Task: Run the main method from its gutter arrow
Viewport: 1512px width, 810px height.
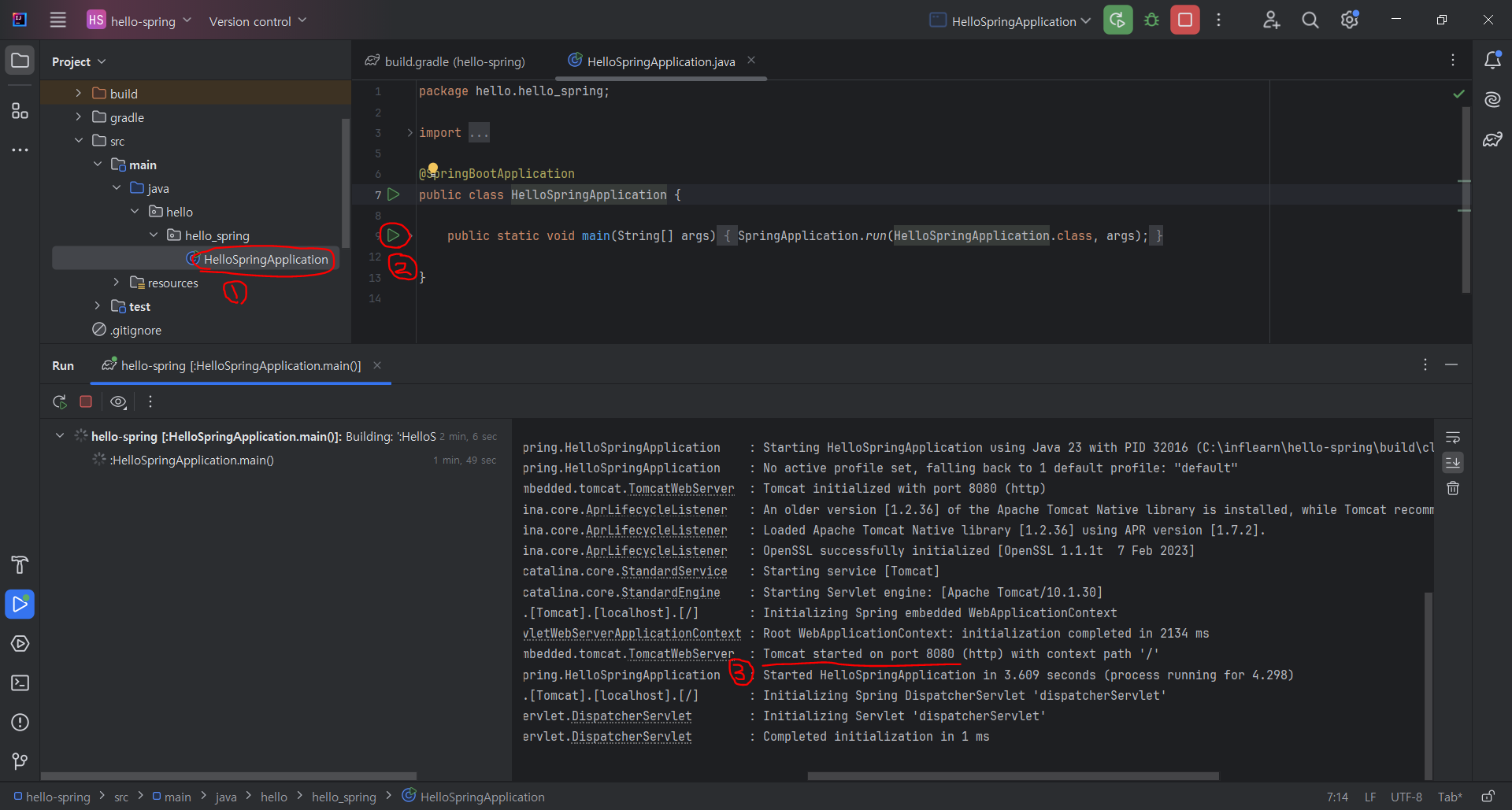Action: point(393,235)
